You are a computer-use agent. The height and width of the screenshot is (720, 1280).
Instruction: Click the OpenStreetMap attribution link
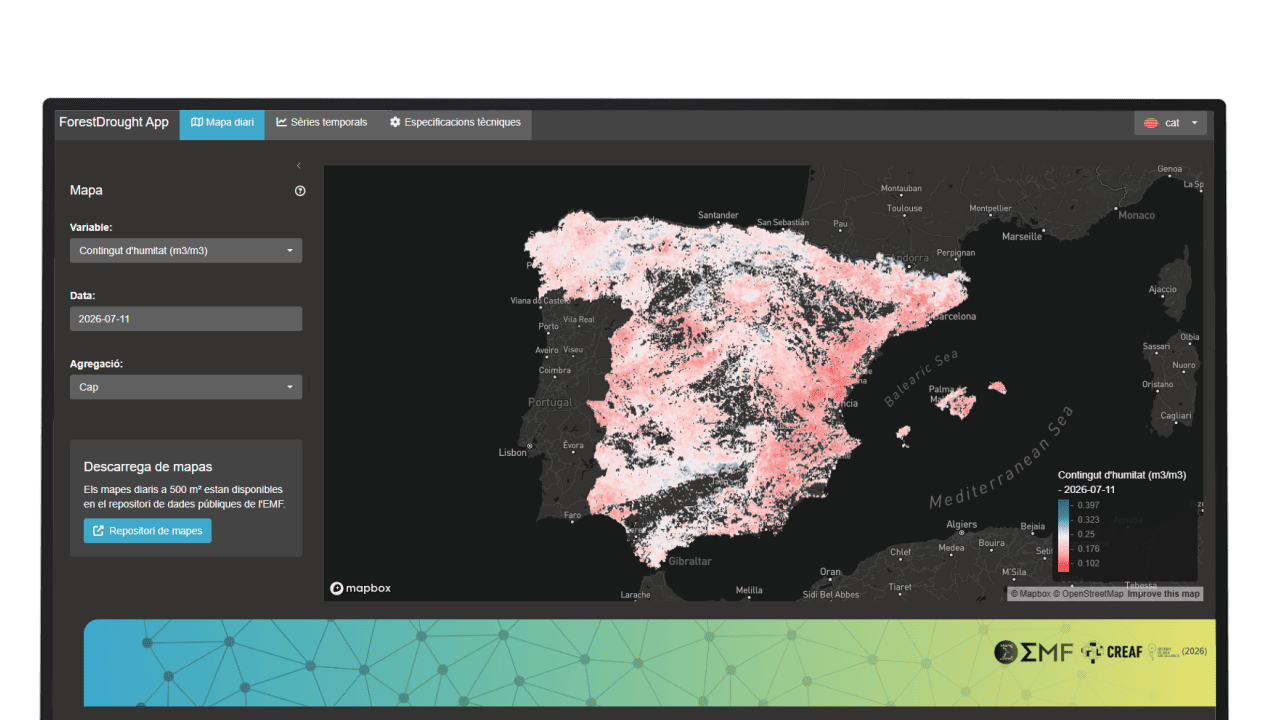pyautogui.click(x=1092, y=594)
